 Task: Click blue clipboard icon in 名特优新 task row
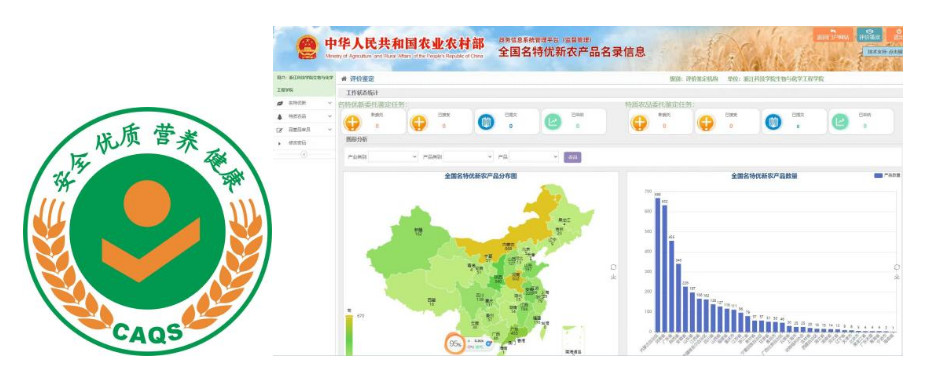coord(486,122)
